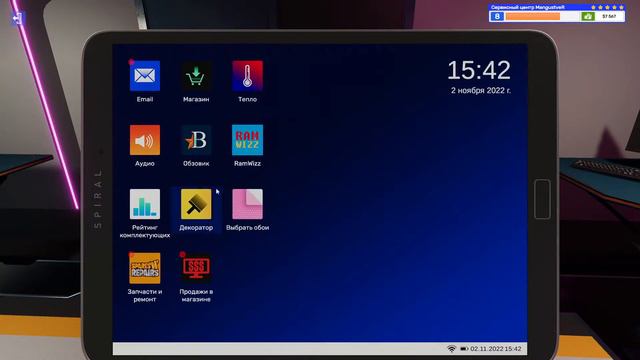Viewport: 640px width, 360px height.
Task: Open the Аудио speaker app
Action: coord(144,140)
